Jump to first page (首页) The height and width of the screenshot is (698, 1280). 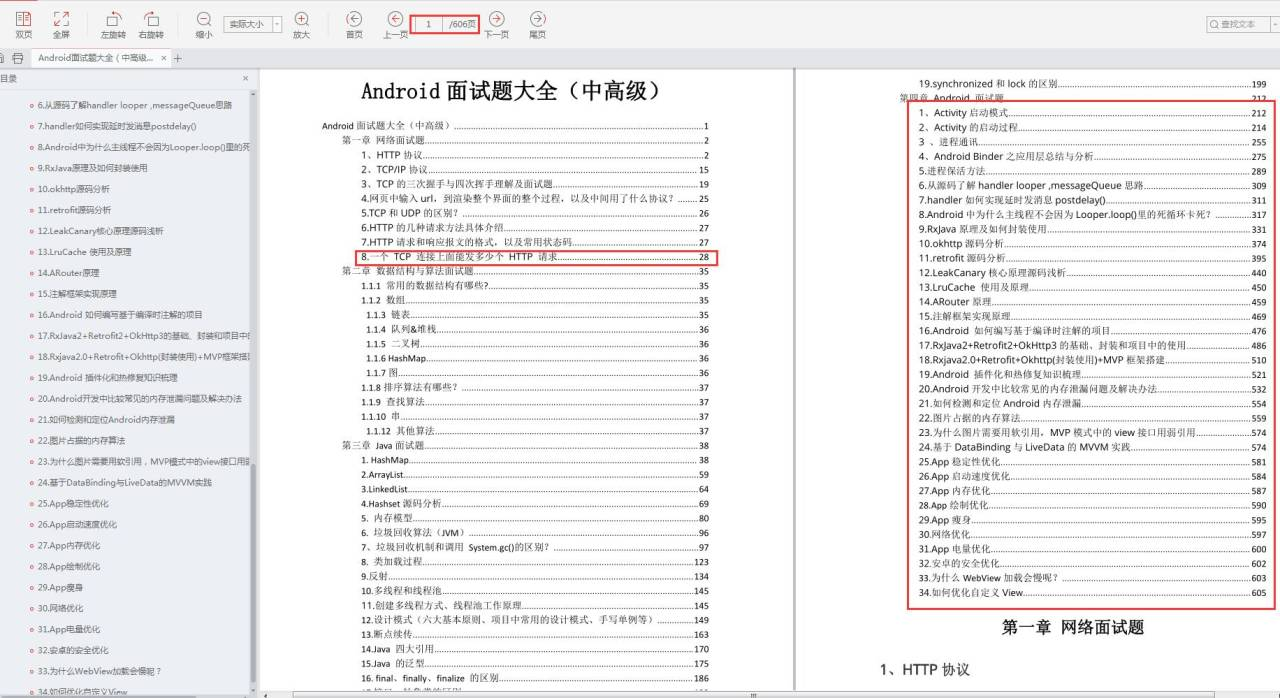[x=354, y=24]
